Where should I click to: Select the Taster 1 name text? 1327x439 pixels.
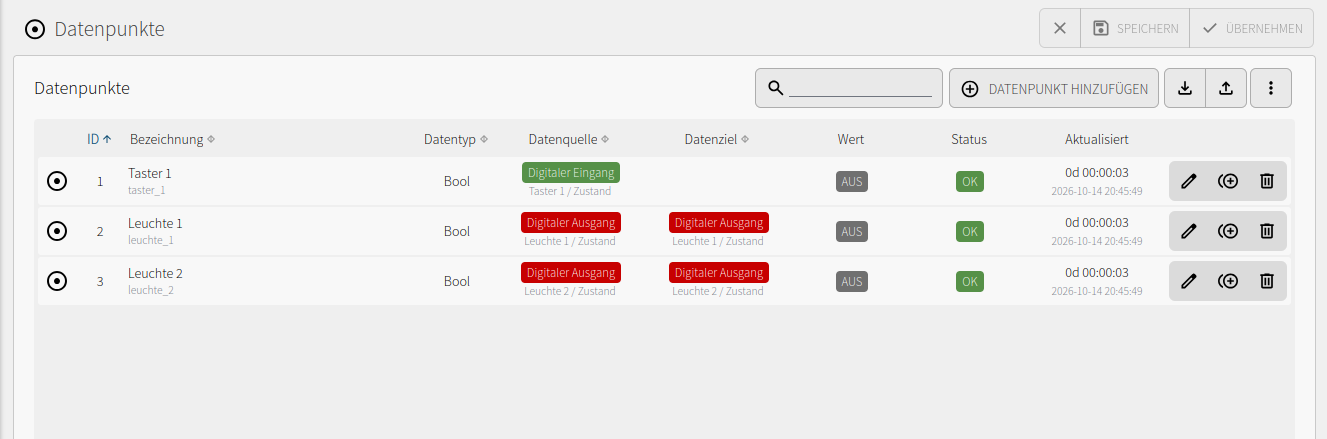[150, 173]
